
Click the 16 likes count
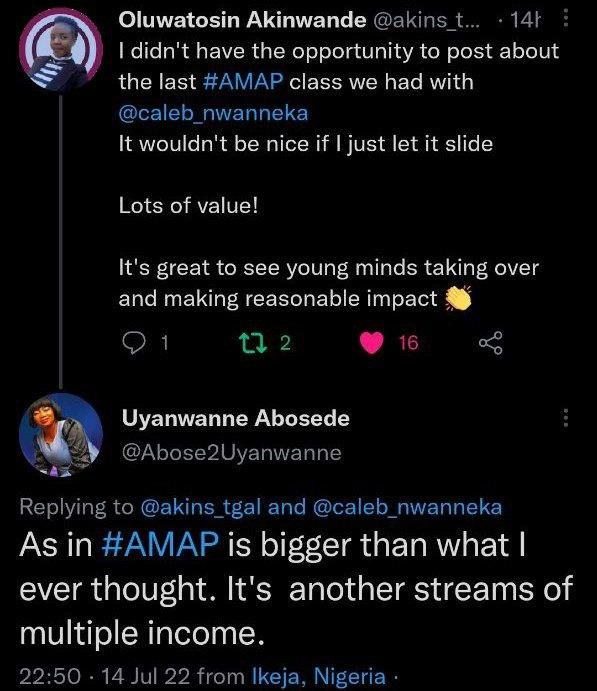click(x=408, y=343)
